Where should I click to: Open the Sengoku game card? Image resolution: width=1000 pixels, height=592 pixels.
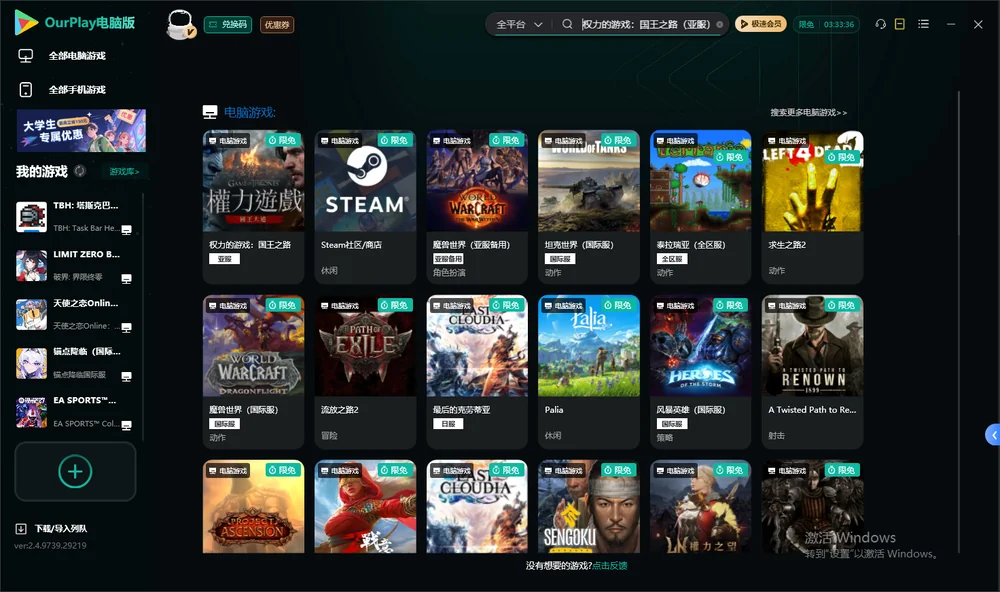click(x=589, y=507)
